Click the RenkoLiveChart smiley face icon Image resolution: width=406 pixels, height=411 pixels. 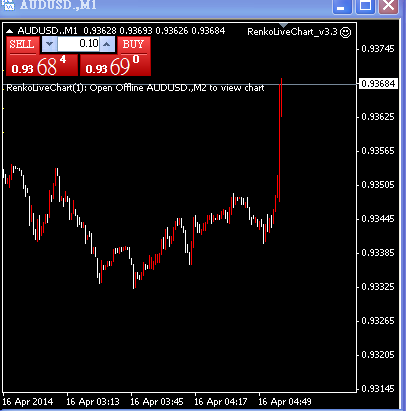345,32
